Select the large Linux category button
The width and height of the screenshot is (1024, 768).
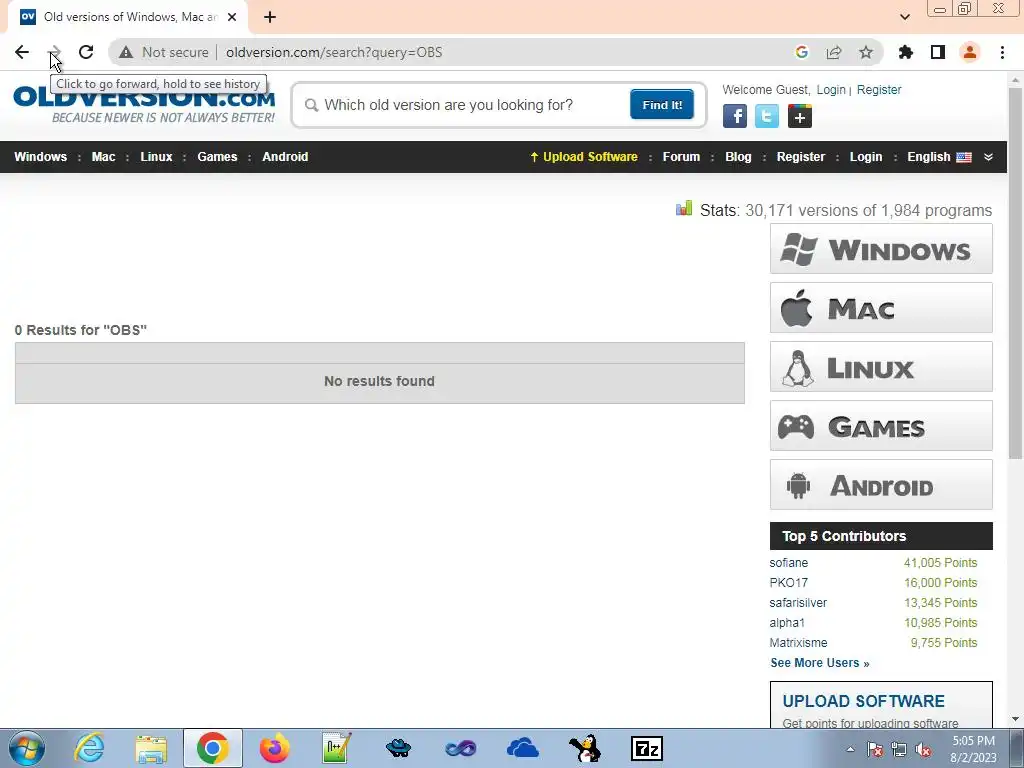click(x=881, y=366)
